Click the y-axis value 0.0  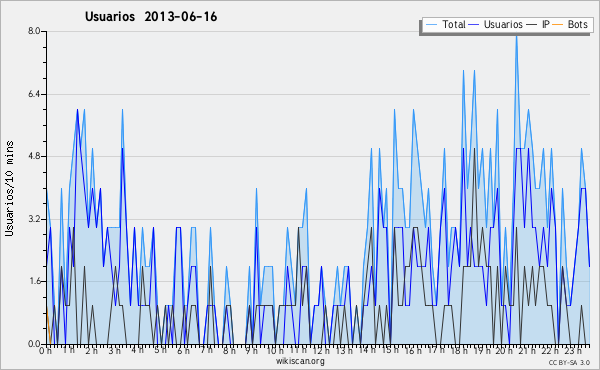click(x=34, y=344)
